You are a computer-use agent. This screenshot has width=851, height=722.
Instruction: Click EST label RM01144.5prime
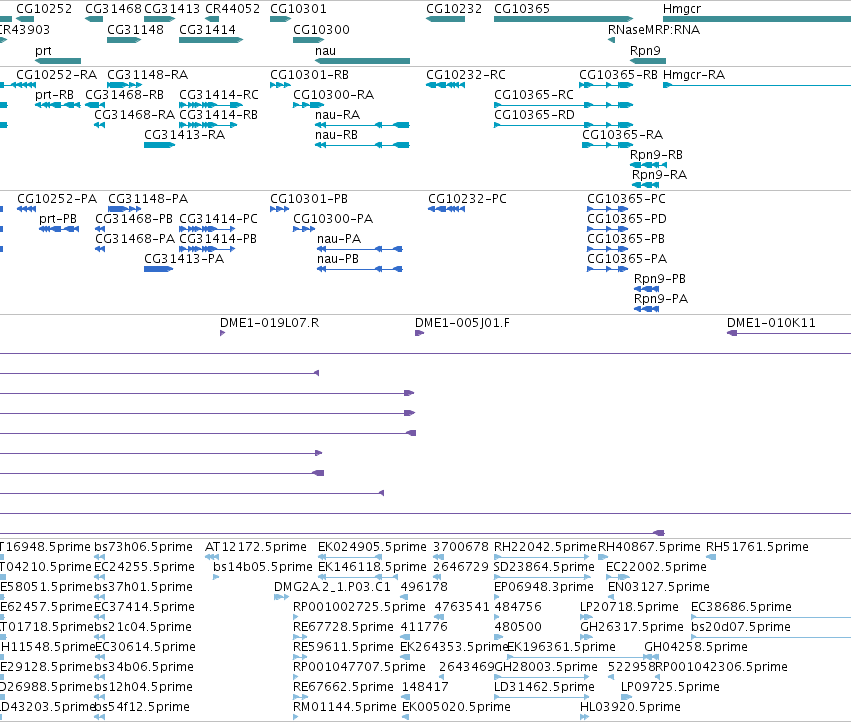(345, 707)
